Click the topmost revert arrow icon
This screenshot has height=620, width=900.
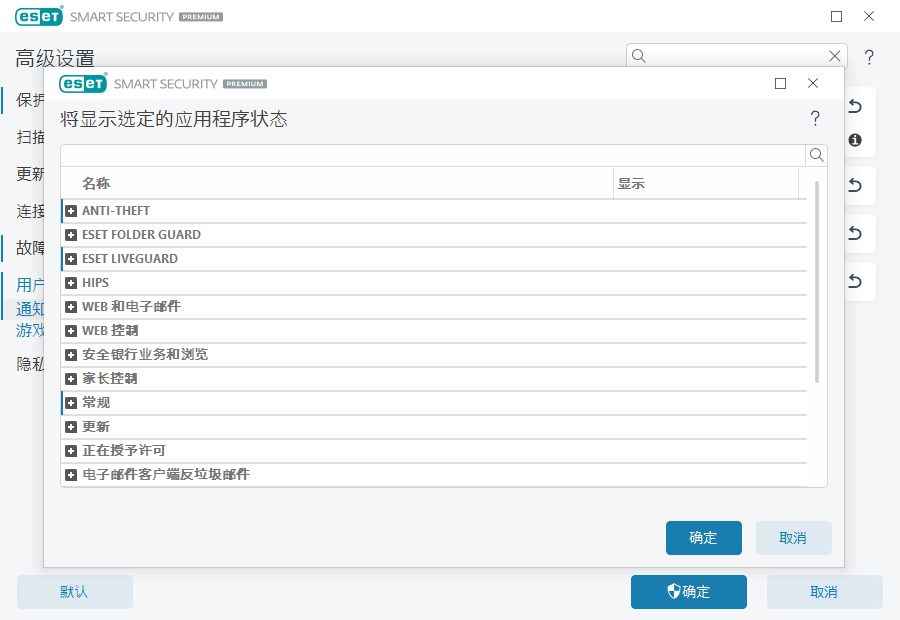(x=855, y=106)
